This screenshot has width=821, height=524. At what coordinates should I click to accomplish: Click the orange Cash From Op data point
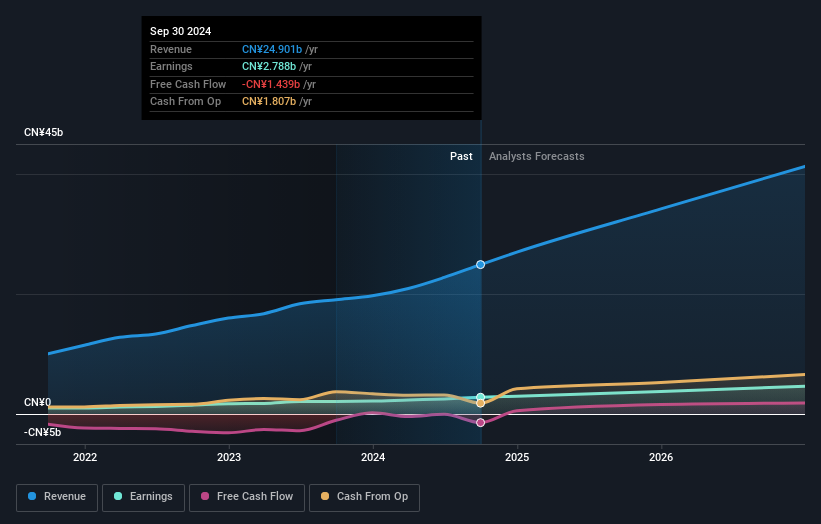480,404
